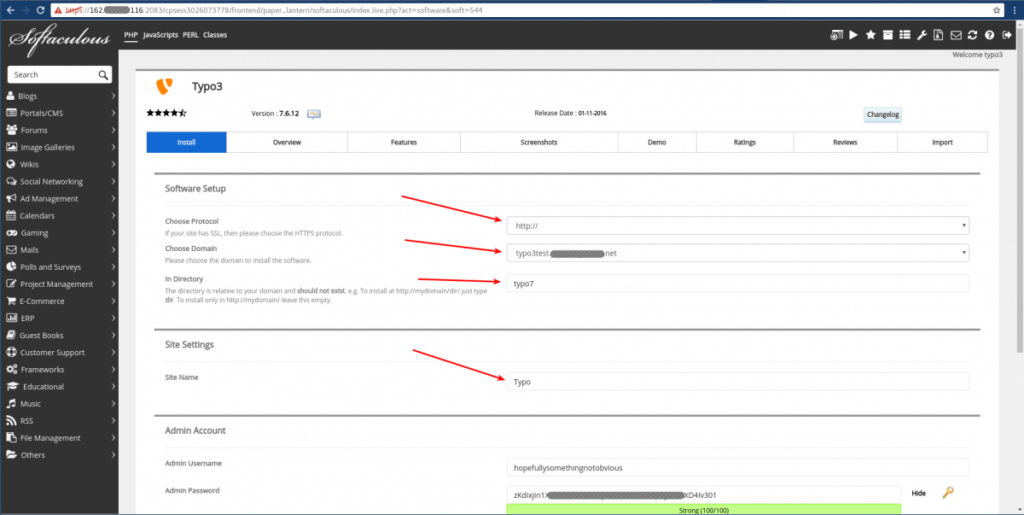This screenshot has width=1024, height=515.
Task: Click the small icon next to Version 7.6.12
Action: 314,114
